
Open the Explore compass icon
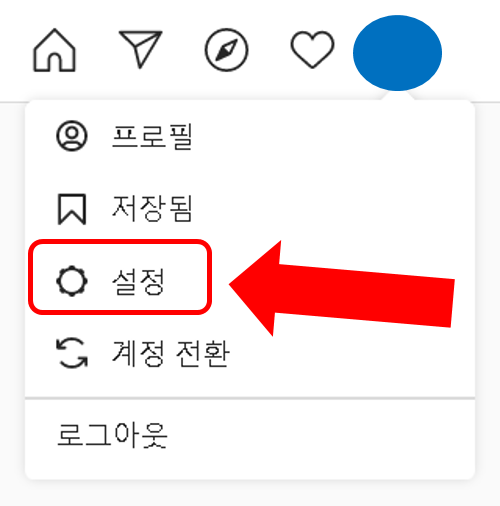tap(226, 50)
